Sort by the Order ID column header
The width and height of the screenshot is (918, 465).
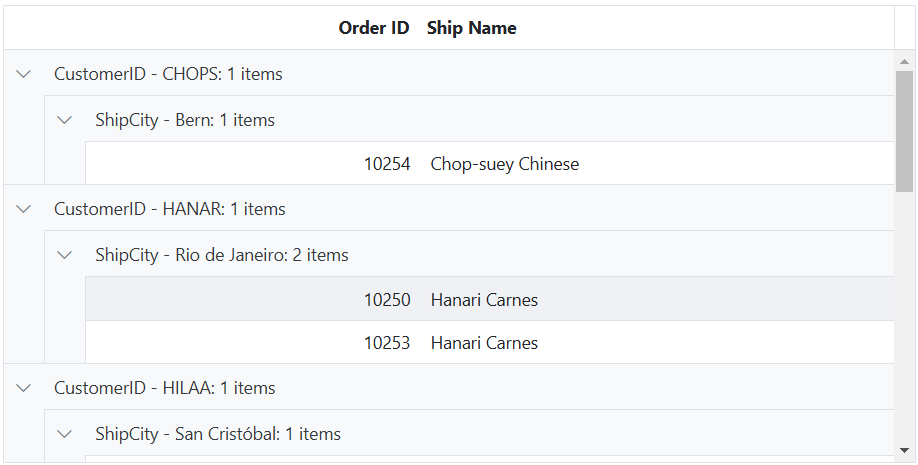coord(374,28)
